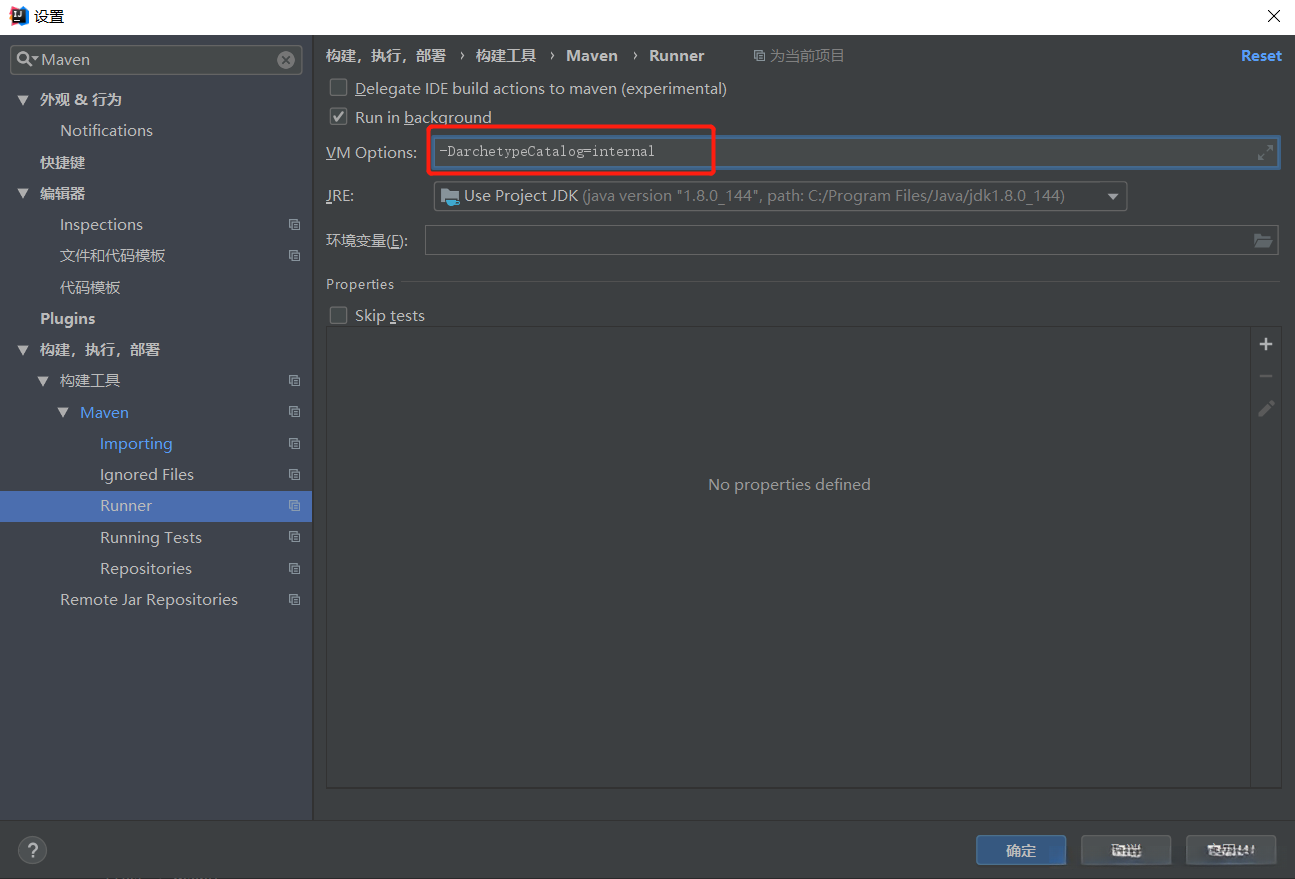Click the 为当前项目 project-scope icon
The image size is (1295, 879).
(x=760, y=56)
